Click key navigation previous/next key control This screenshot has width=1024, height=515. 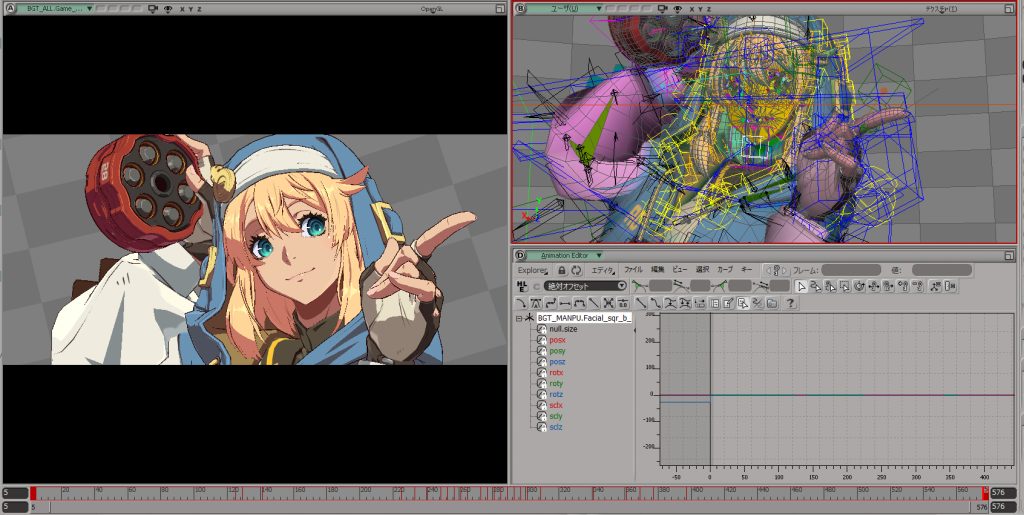pos(776,270)
